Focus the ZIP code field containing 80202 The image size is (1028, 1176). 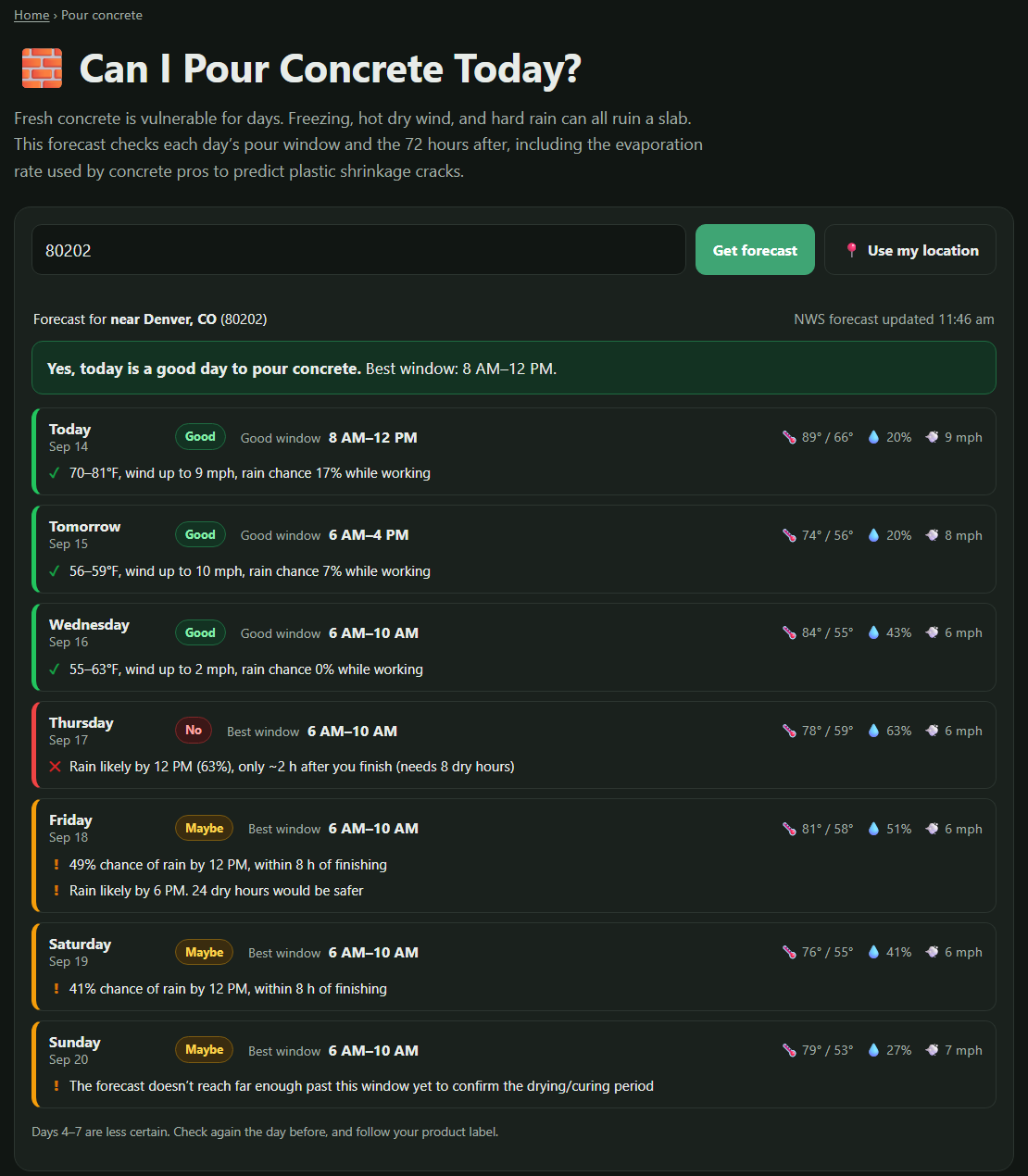tap(358, 250)
